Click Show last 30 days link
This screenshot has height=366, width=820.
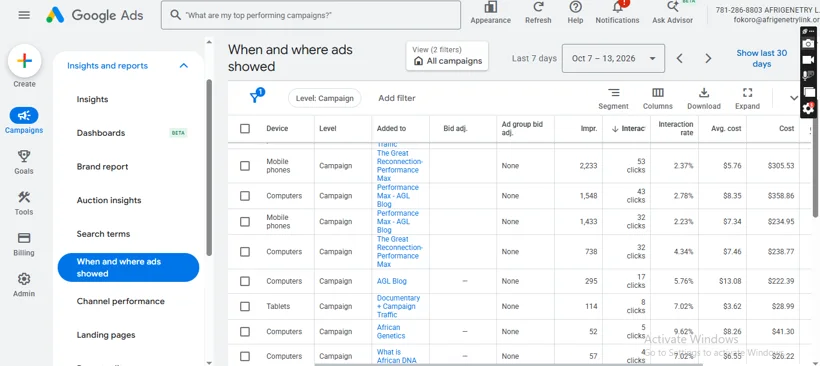coord(761,58)
